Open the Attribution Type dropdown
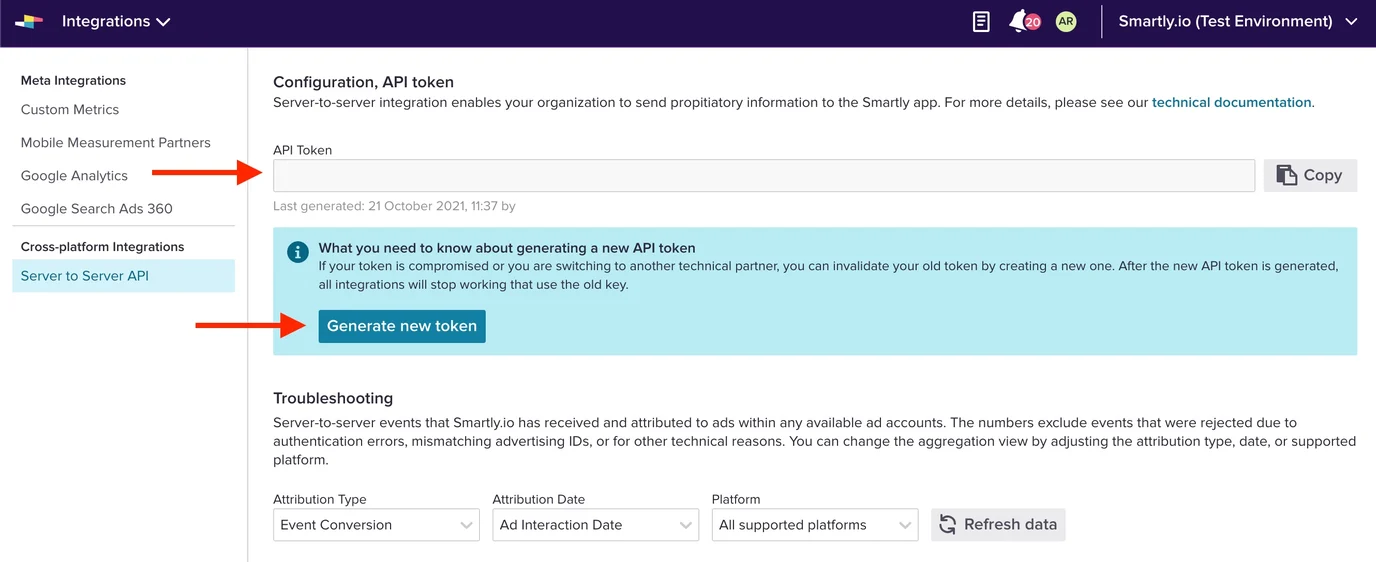Screen dimensions: 1376x562 tap(376, 525)
